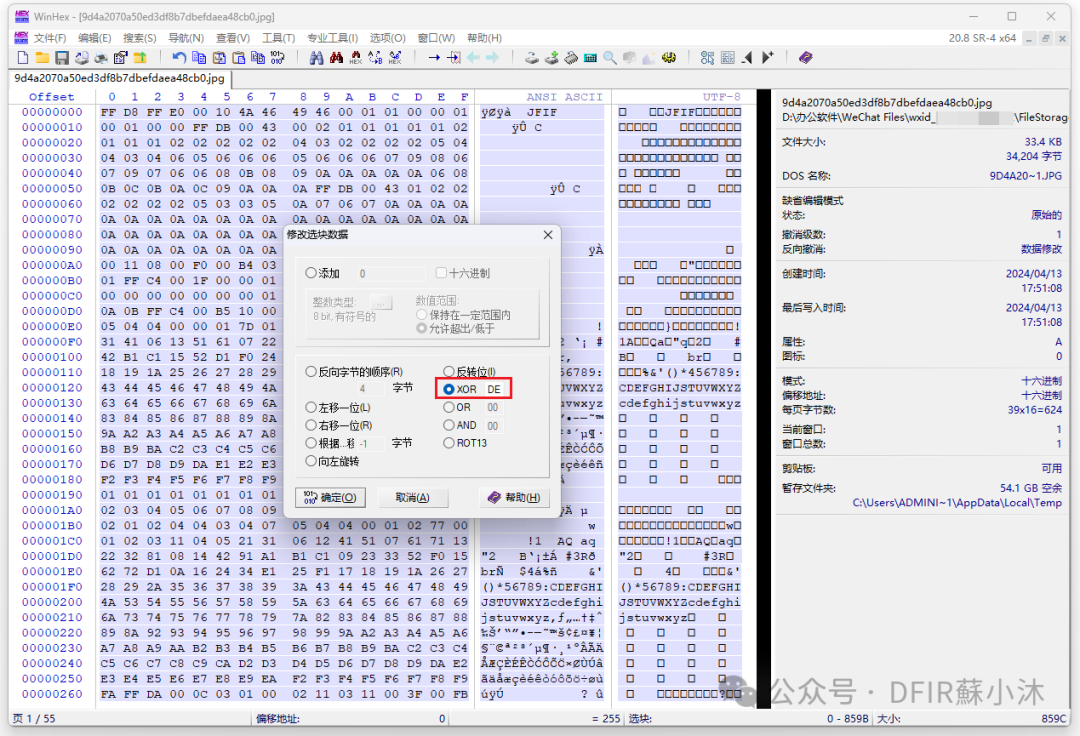
Task: Click the Paste clipboard toolbar icon
Action: tap(239, 58)
